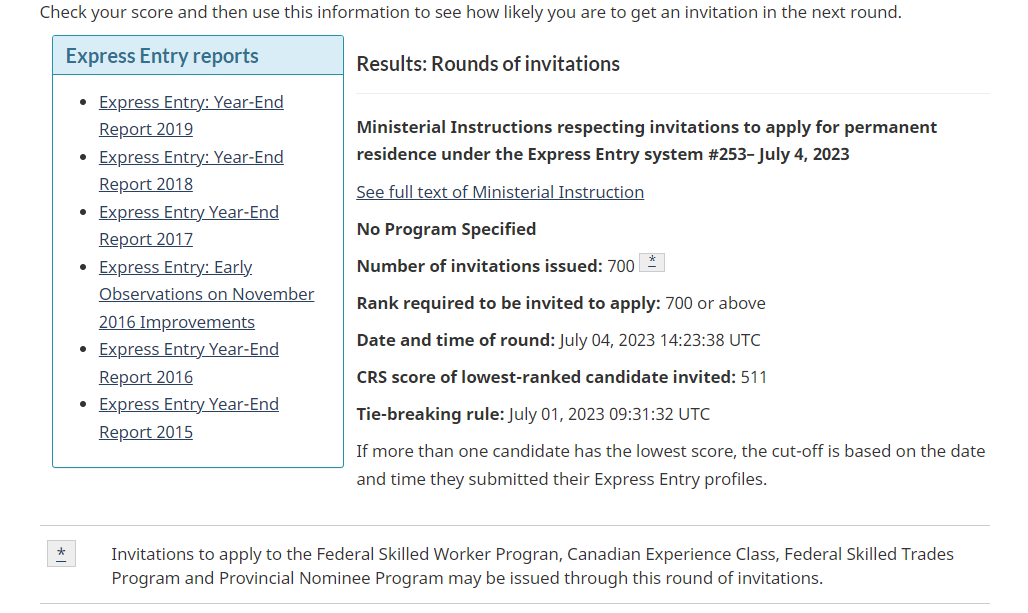Follow See full text of Ministerial Instruction
1028x613 pixels.
[x=500, y=192]
